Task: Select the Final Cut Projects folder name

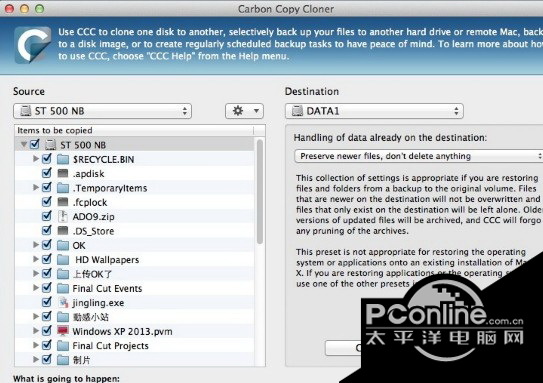Action: click(110, 346)
